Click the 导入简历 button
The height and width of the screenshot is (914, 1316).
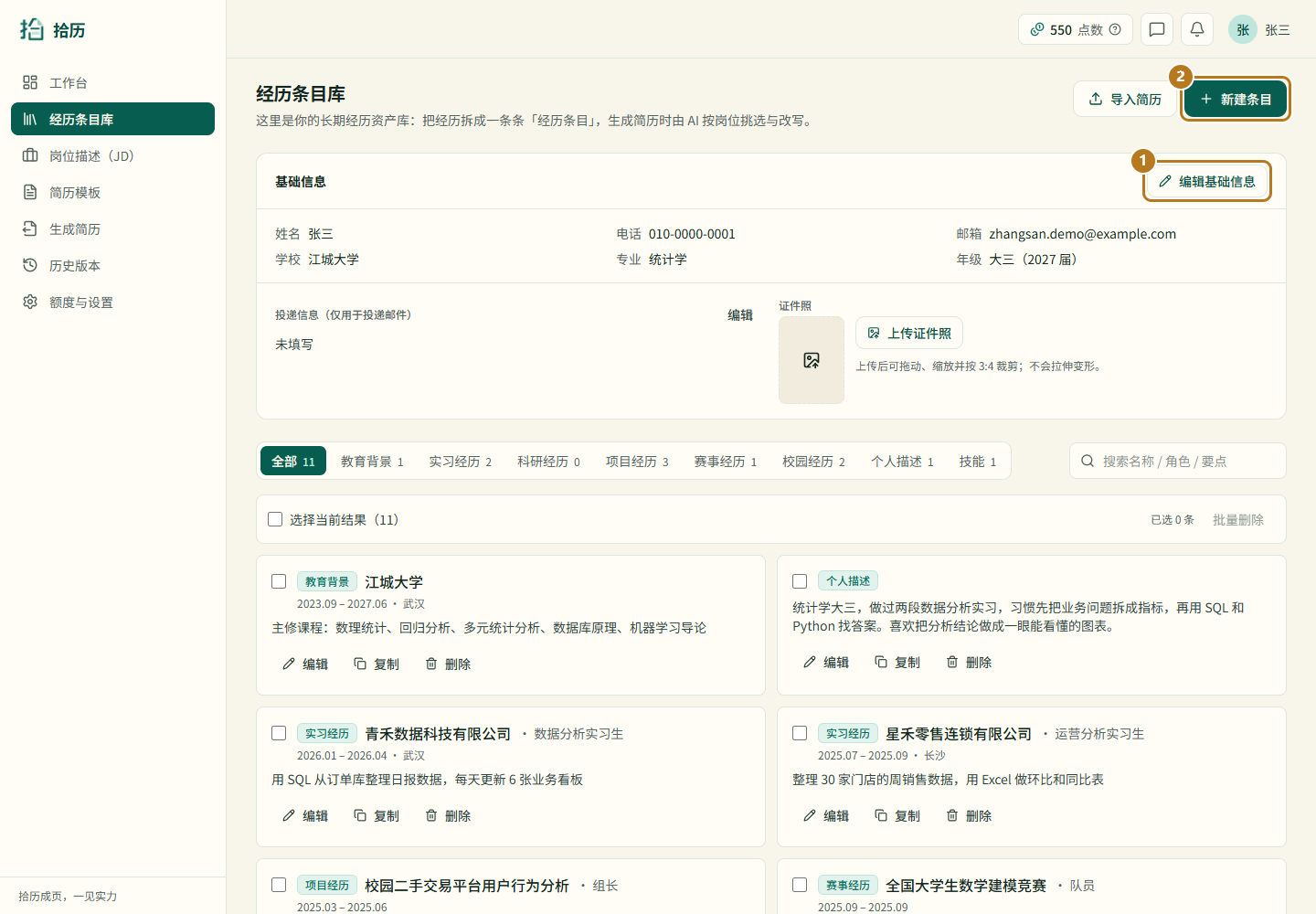pos(1125,99)
